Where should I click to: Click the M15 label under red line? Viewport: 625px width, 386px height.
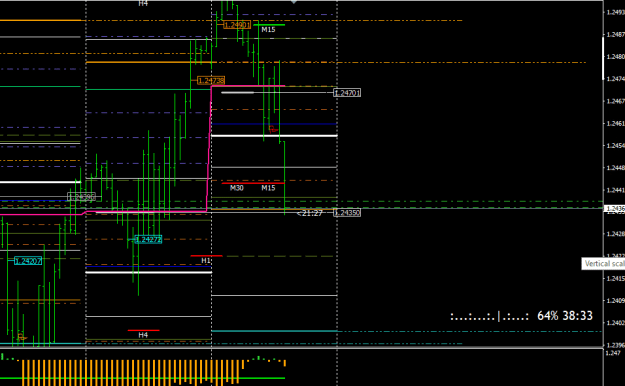(x=268, y=188)
